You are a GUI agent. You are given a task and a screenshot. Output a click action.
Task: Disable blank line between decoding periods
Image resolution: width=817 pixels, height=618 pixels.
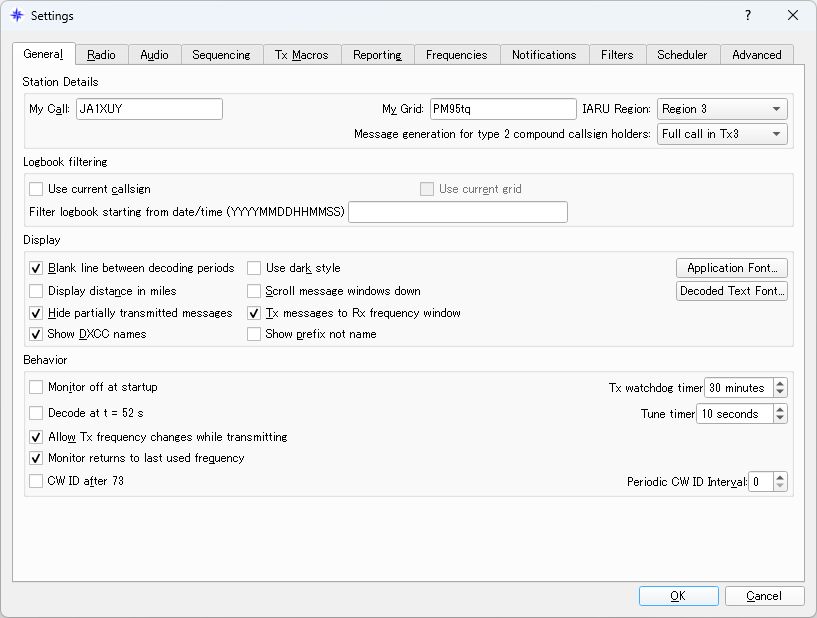[x=36, y=268]
